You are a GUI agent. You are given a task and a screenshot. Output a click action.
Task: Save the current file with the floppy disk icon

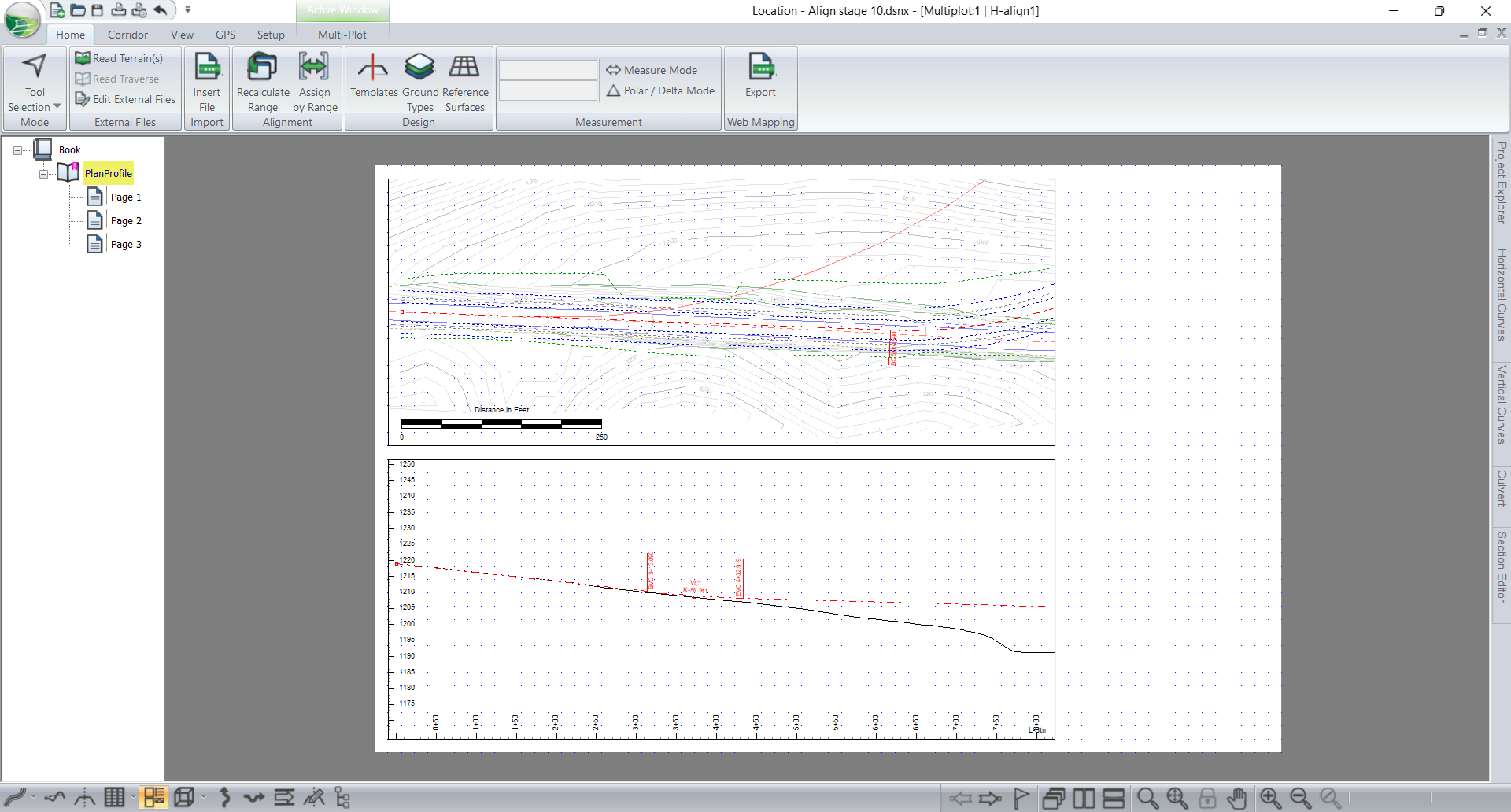pyautogui.click(x=98, y=10)
